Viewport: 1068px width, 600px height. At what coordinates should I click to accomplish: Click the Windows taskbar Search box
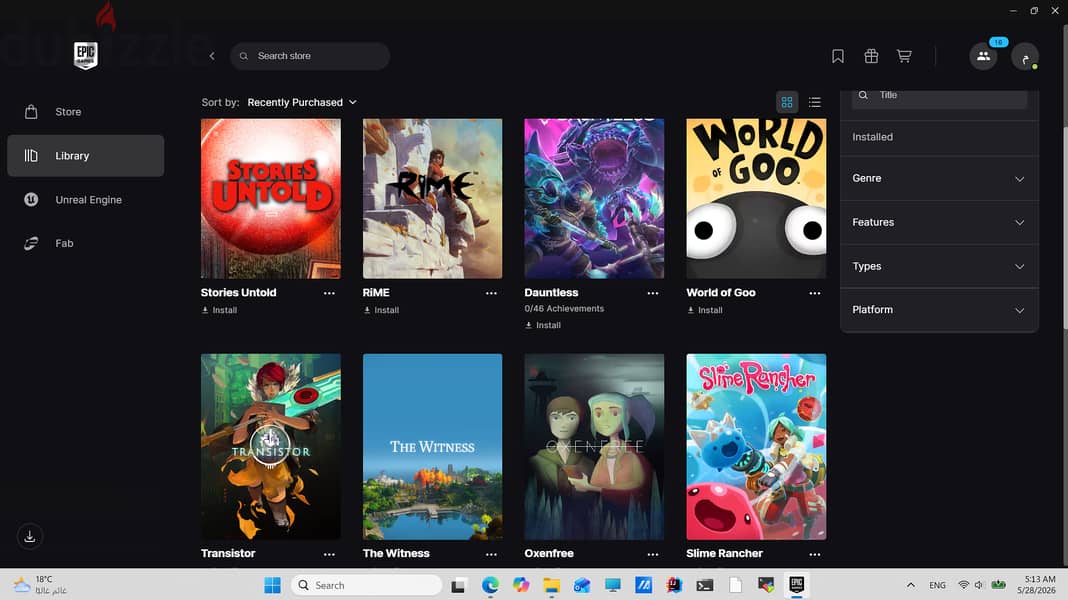(x=367, y=585)
